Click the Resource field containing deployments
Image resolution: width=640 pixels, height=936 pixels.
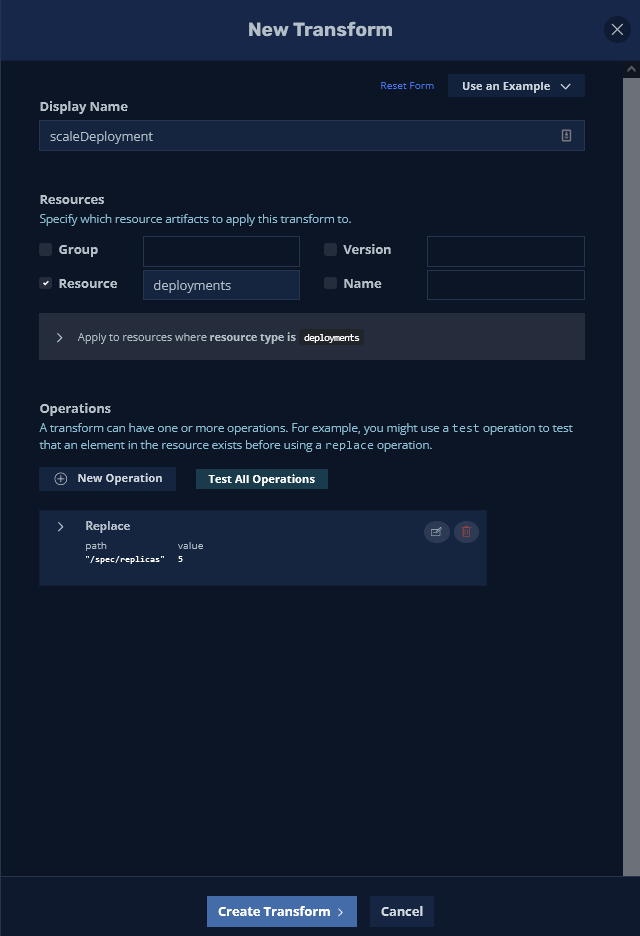click(221, 286)
